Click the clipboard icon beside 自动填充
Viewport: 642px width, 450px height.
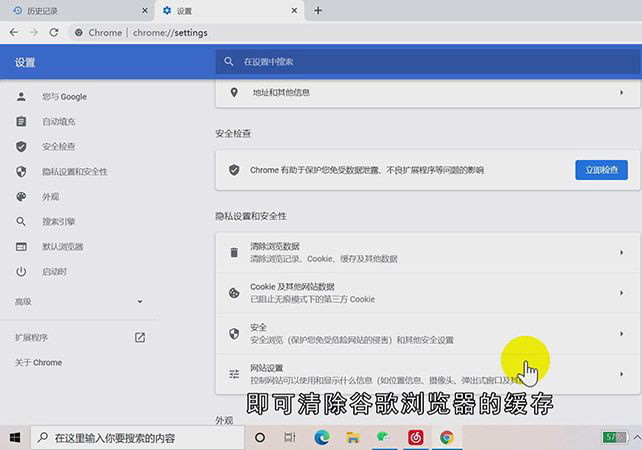point(21,122)
